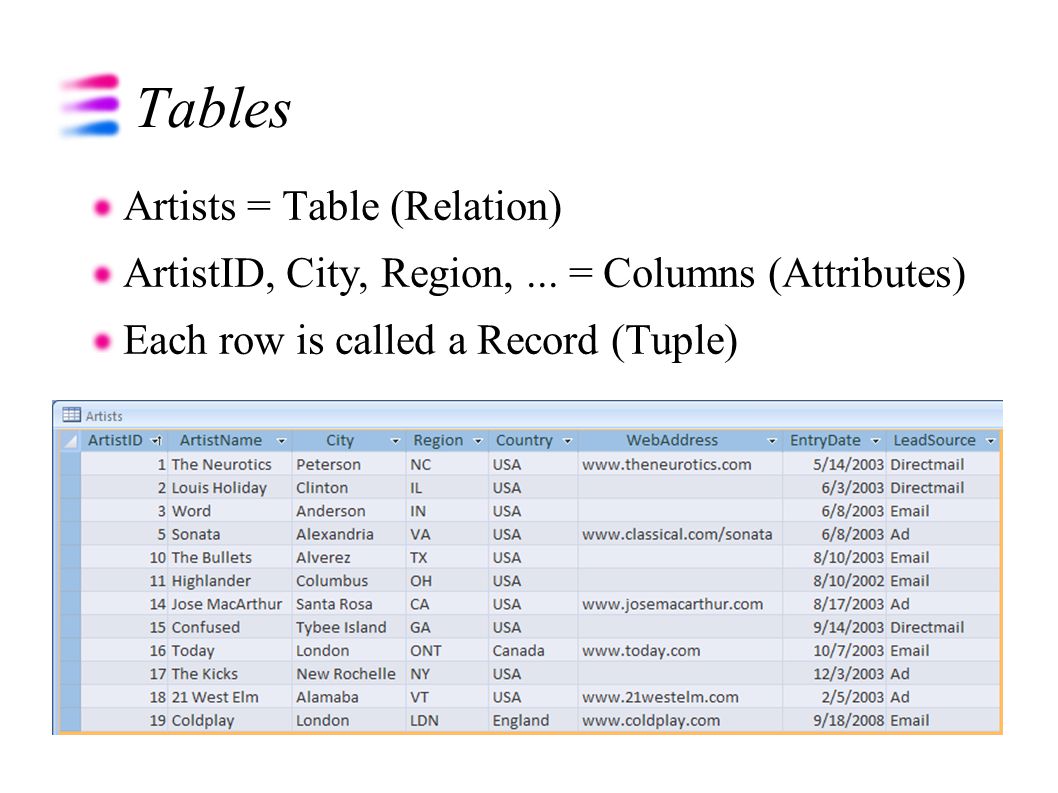Click the www.classical.com/sonata web address
Screen dimensions: 1058x793
point(677,534)
